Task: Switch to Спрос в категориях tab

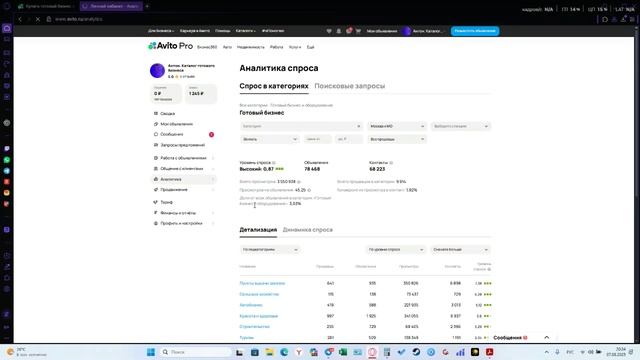Action: click(x=274, y=86)
